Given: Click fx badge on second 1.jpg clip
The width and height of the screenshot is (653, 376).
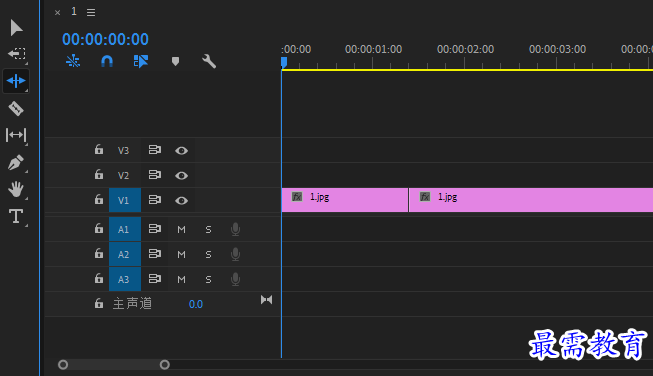Looking at the screenshot, I should 425,197.
